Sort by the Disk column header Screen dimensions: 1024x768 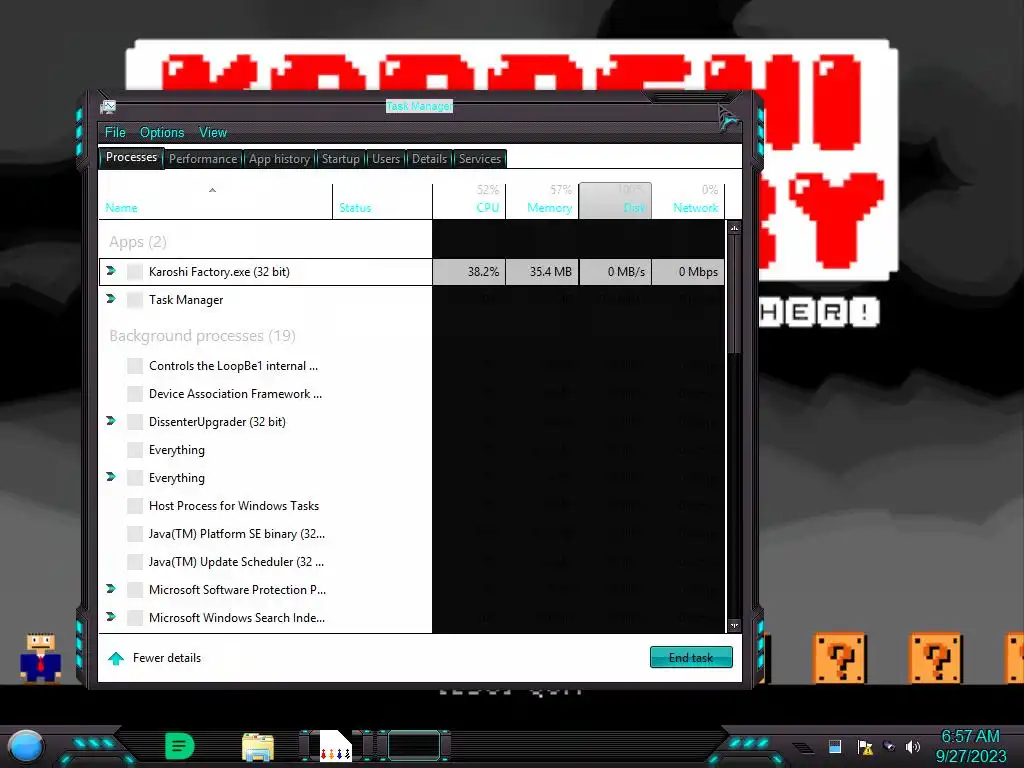click(x=615, y=201)
